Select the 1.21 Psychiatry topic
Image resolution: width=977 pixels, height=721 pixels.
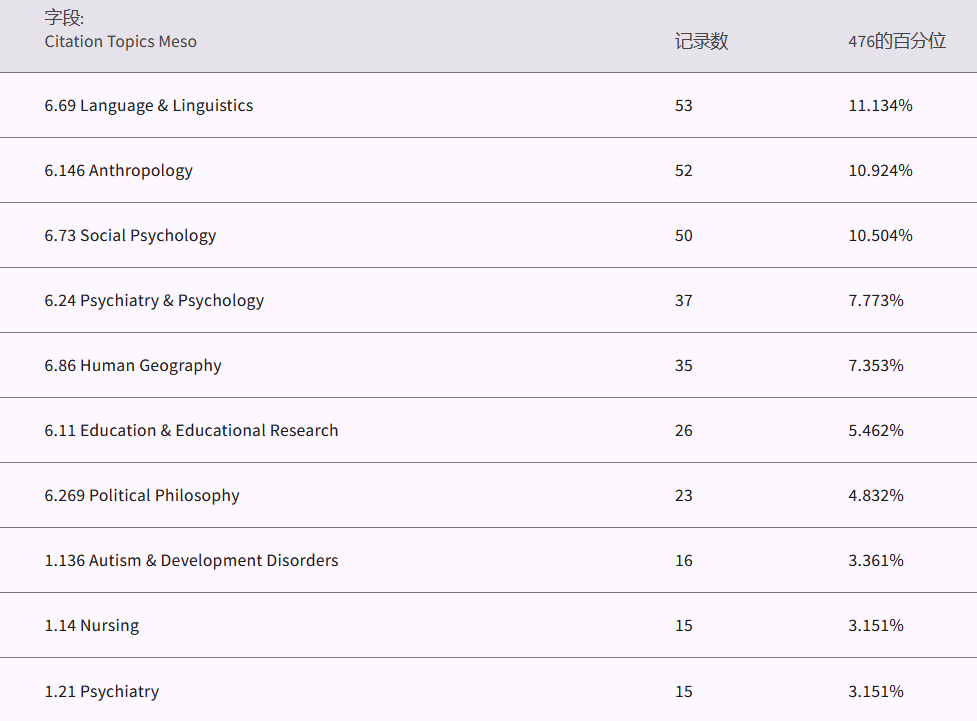point(102,692)
